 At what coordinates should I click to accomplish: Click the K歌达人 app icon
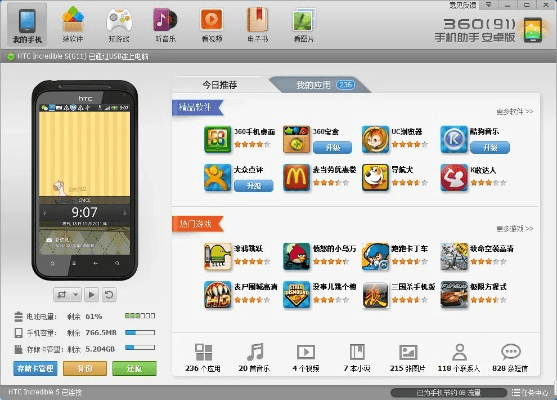(454, 178)
